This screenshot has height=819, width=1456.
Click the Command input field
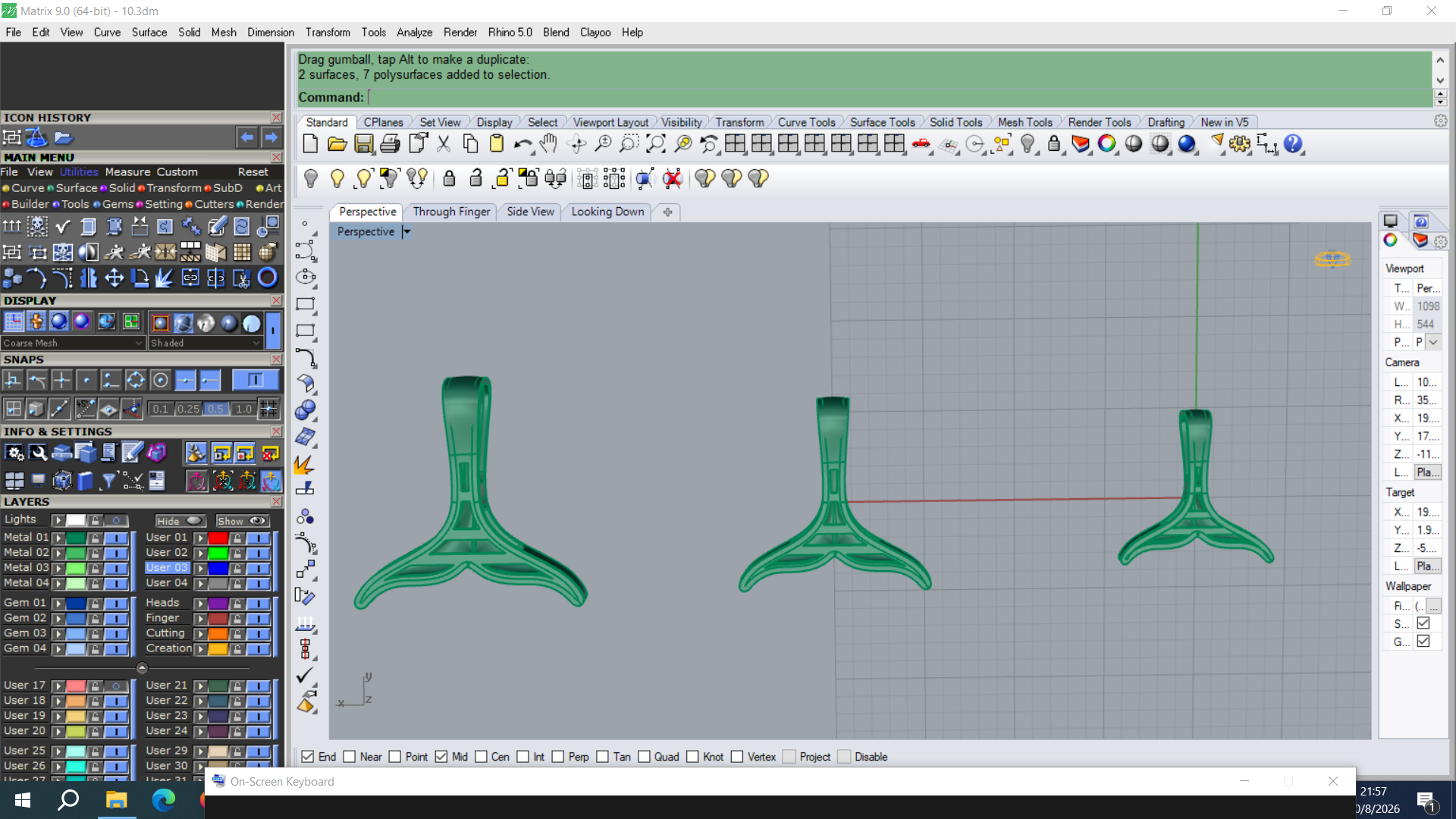899,97
